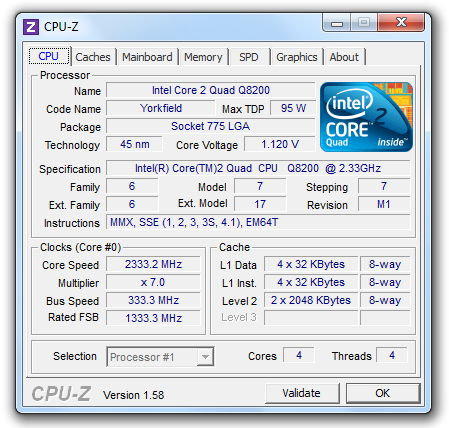Click the L1 Inst. size '4 x 32 KBytes'
This screenshot has height=428, width=449.
(311, 282)
